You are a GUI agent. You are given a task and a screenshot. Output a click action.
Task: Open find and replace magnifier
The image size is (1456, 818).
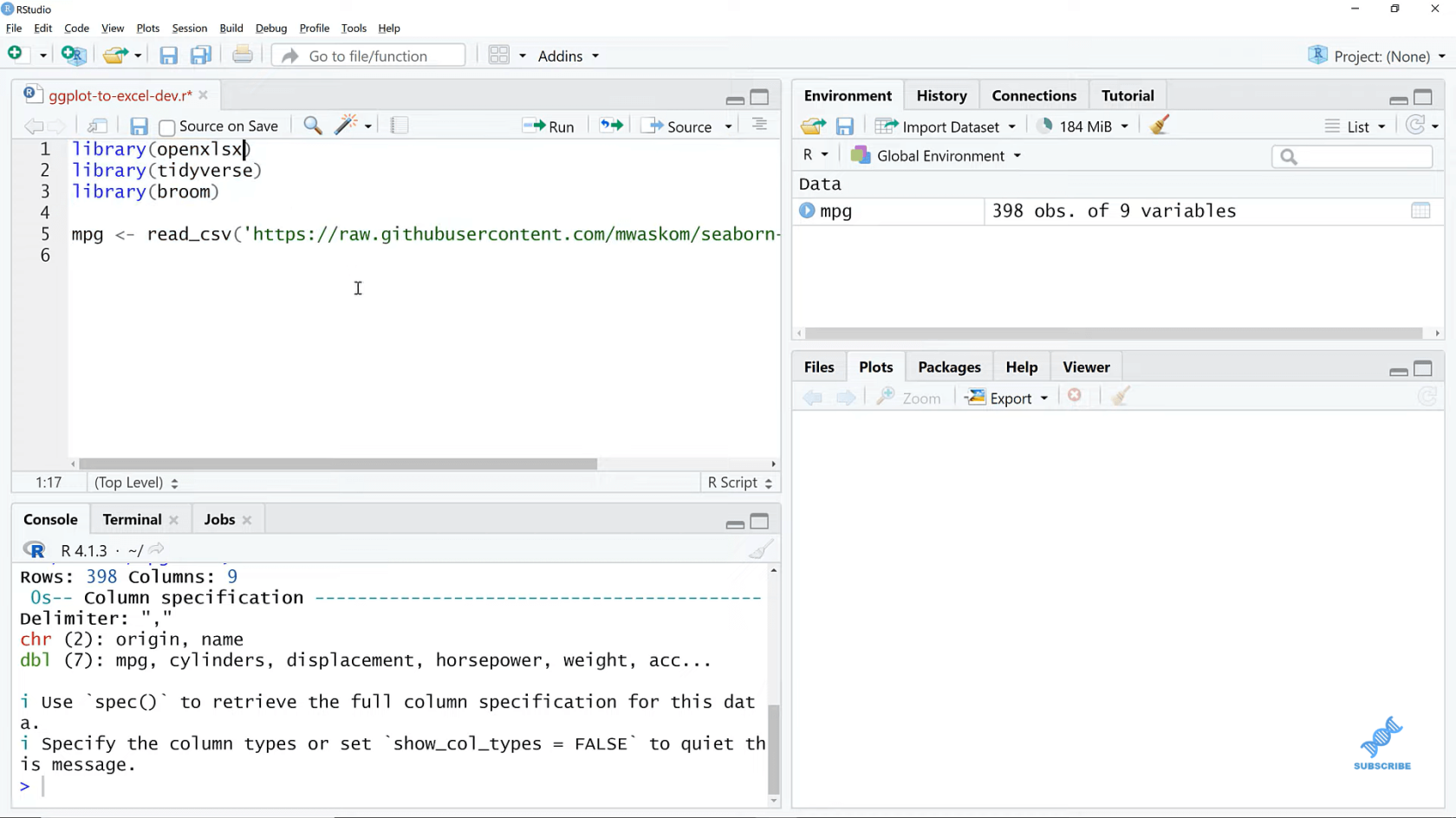(313, 126)
